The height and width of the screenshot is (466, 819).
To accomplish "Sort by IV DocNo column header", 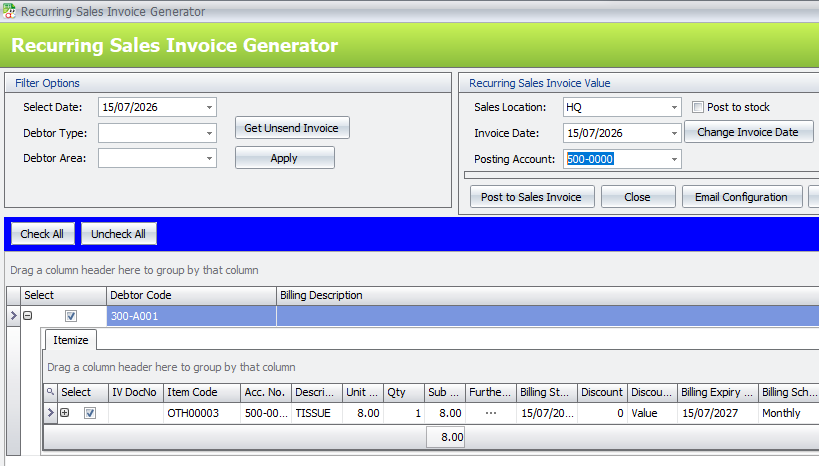I will [x=135, y=392].
